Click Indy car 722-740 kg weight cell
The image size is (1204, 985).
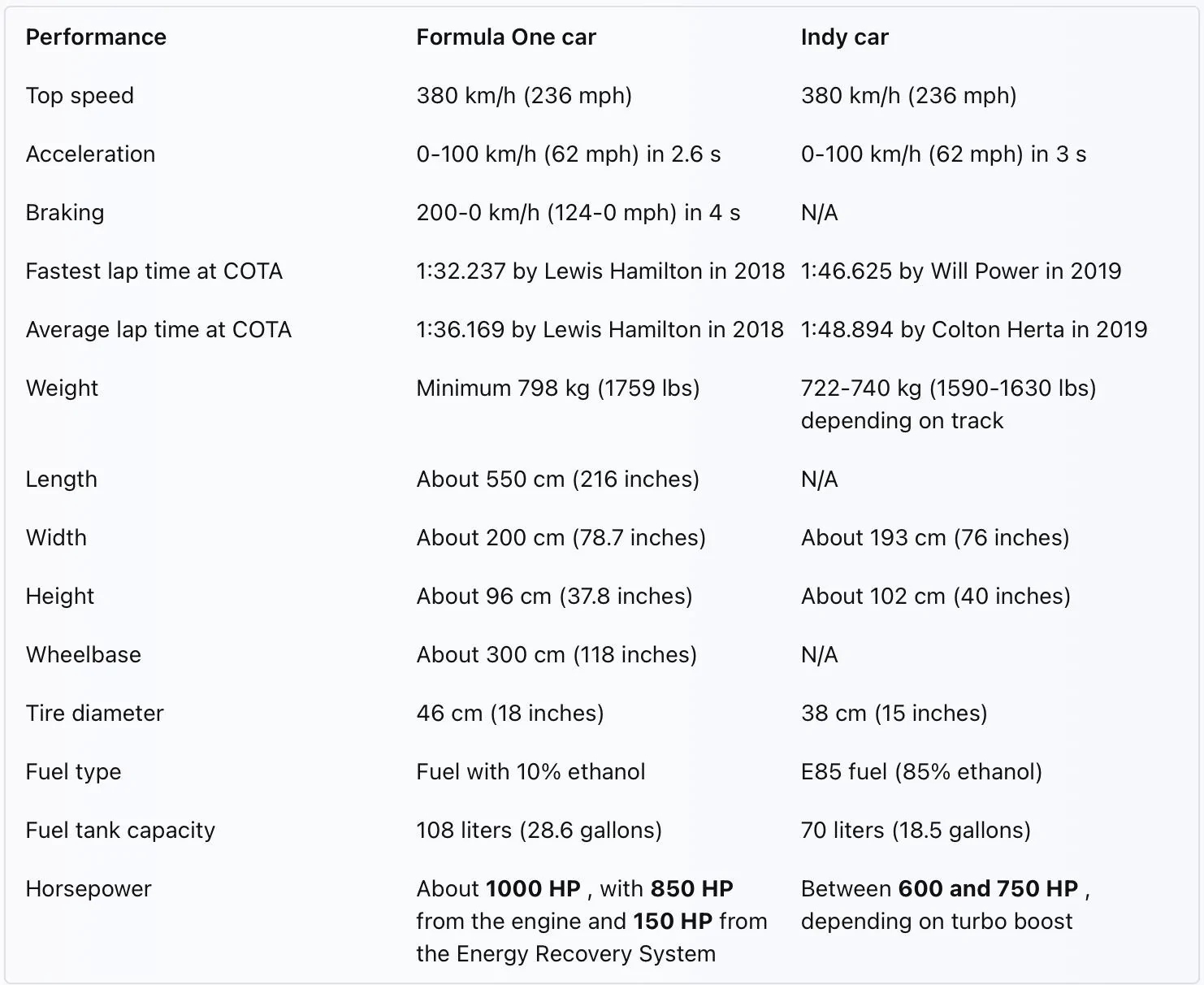click(x=949, y=405)
